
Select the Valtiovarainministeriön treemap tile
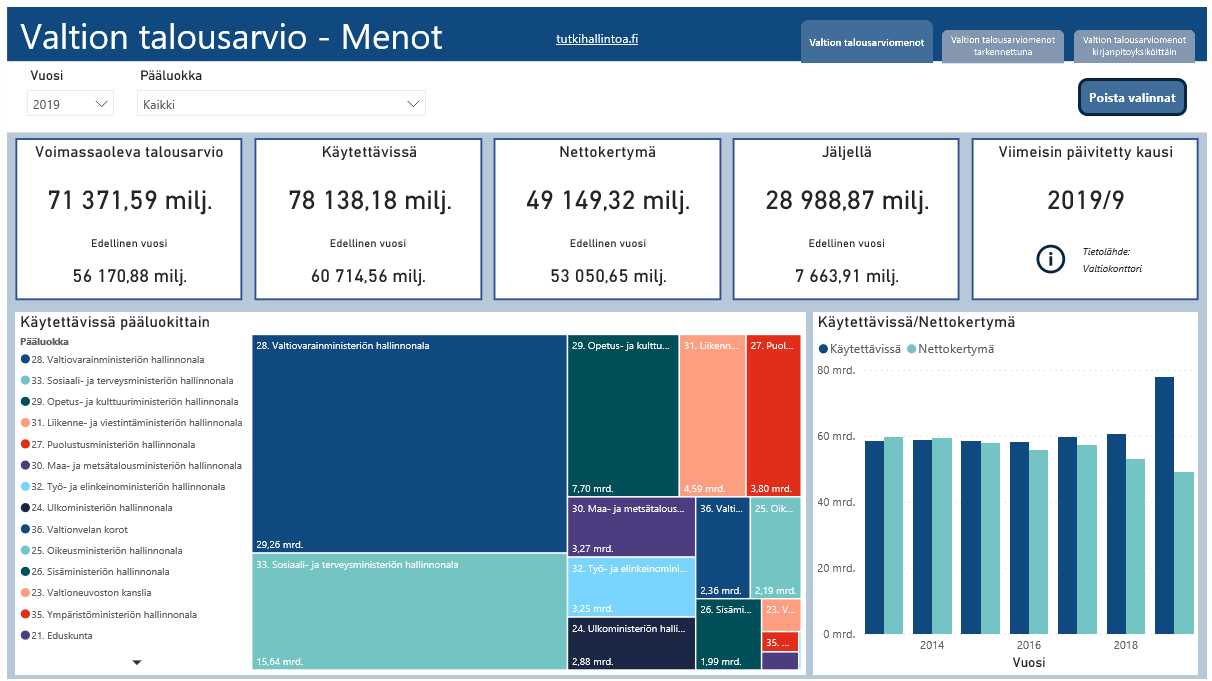[x=409, y=444]
